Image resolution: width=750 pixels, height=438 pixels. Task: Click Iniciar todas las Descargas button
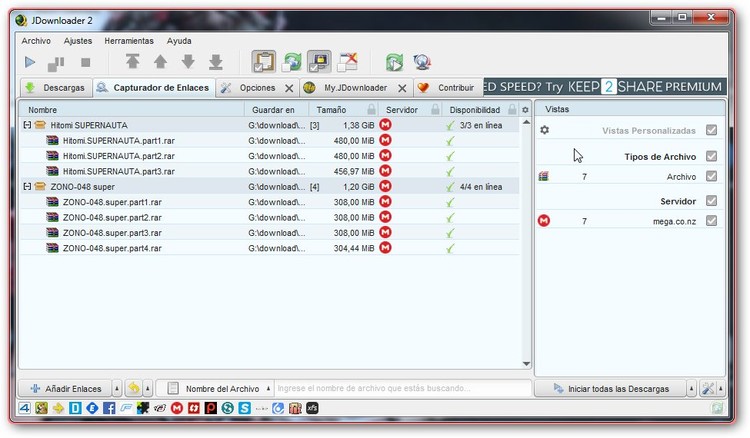pos(611,389)
